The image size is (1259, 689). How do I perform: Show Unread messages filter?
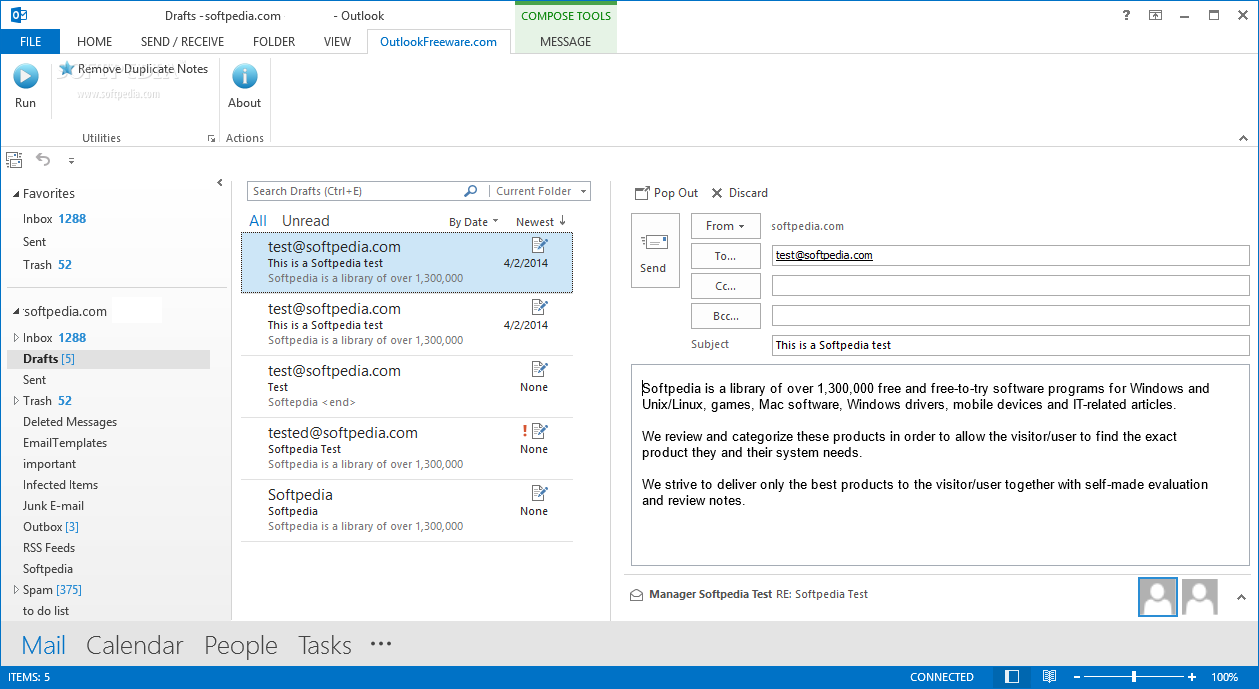click(305, 221)
